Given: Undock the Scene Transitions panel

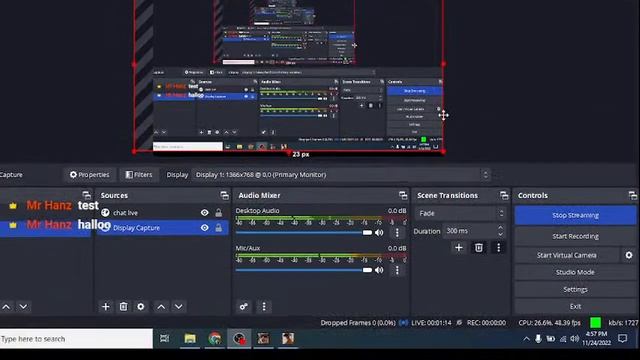Looking at the screenshot, I should [x=504, y=196].
